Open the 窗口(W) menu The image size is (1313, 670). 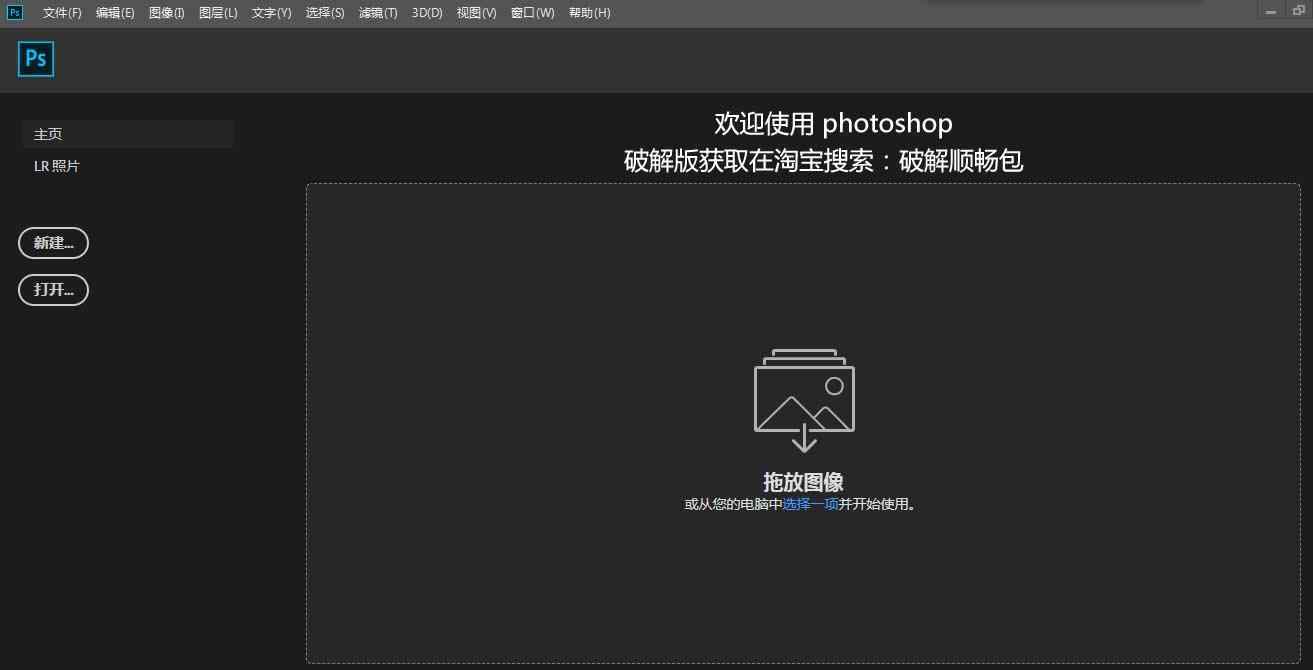pyautogui.click(x=532, y=13)
